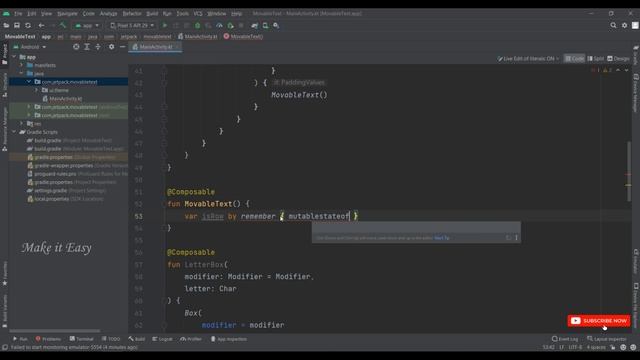Click the Open file toolbar icon
The width and height of the screenshot is (640, 360).
[x=6, y=25]
